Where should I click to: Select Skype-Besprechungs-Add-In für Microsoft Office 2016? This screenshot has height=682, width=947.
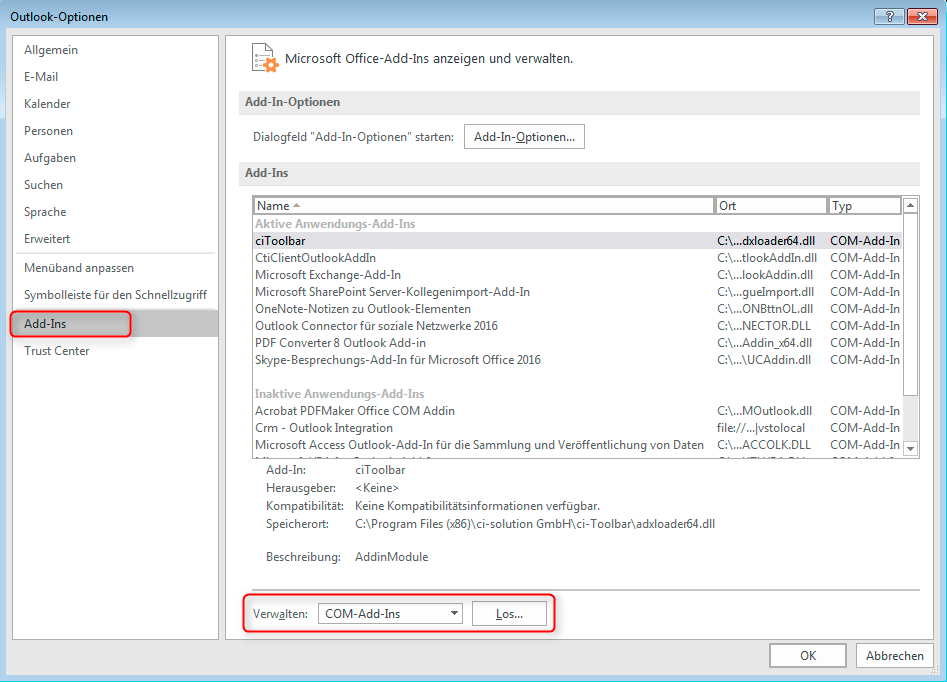pyautogui.click(x=577, y=360)
